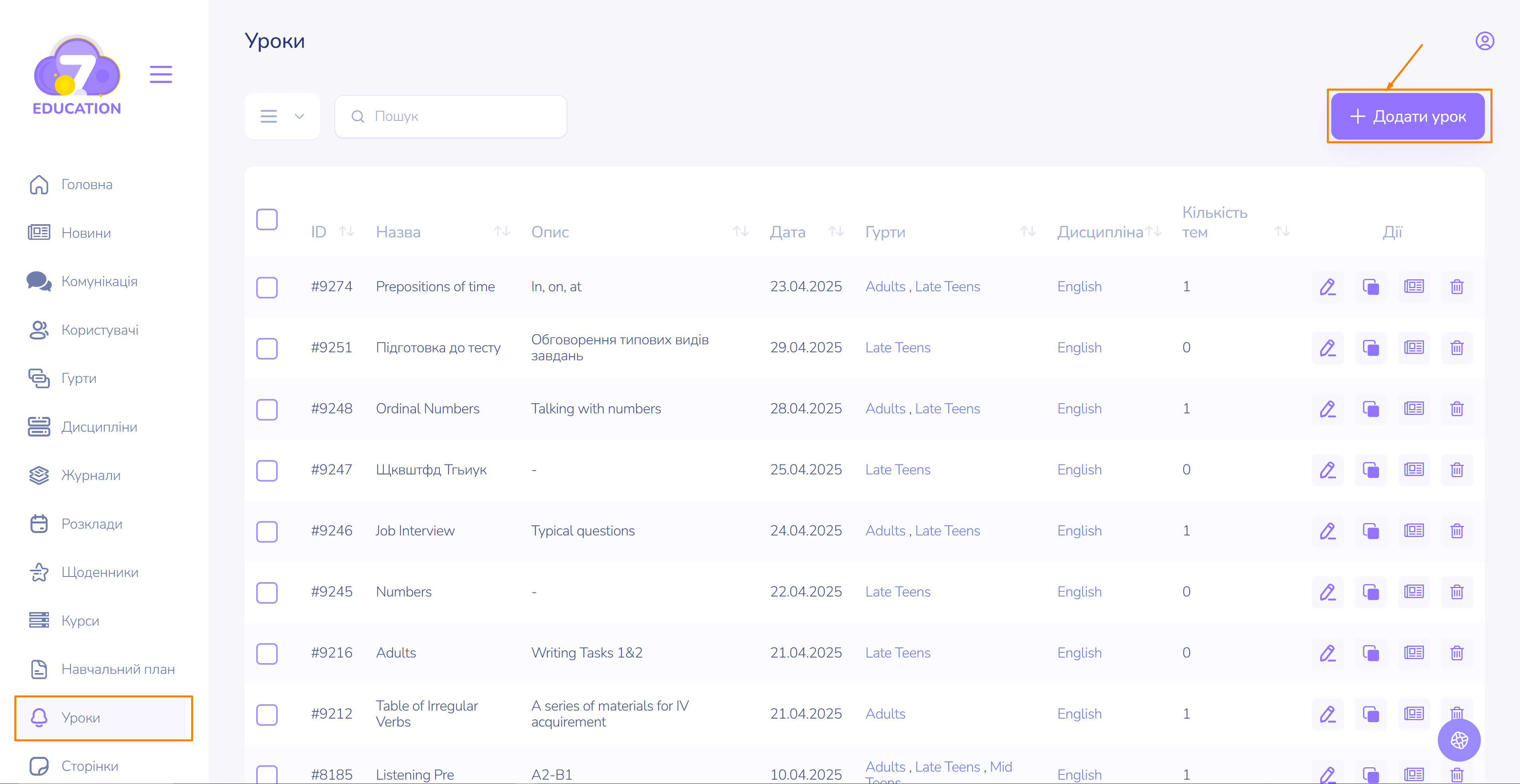Image resolution: width=1520 pixels, height=784 pixels.
Task: Click the globe floating button
Action: 1459,740
